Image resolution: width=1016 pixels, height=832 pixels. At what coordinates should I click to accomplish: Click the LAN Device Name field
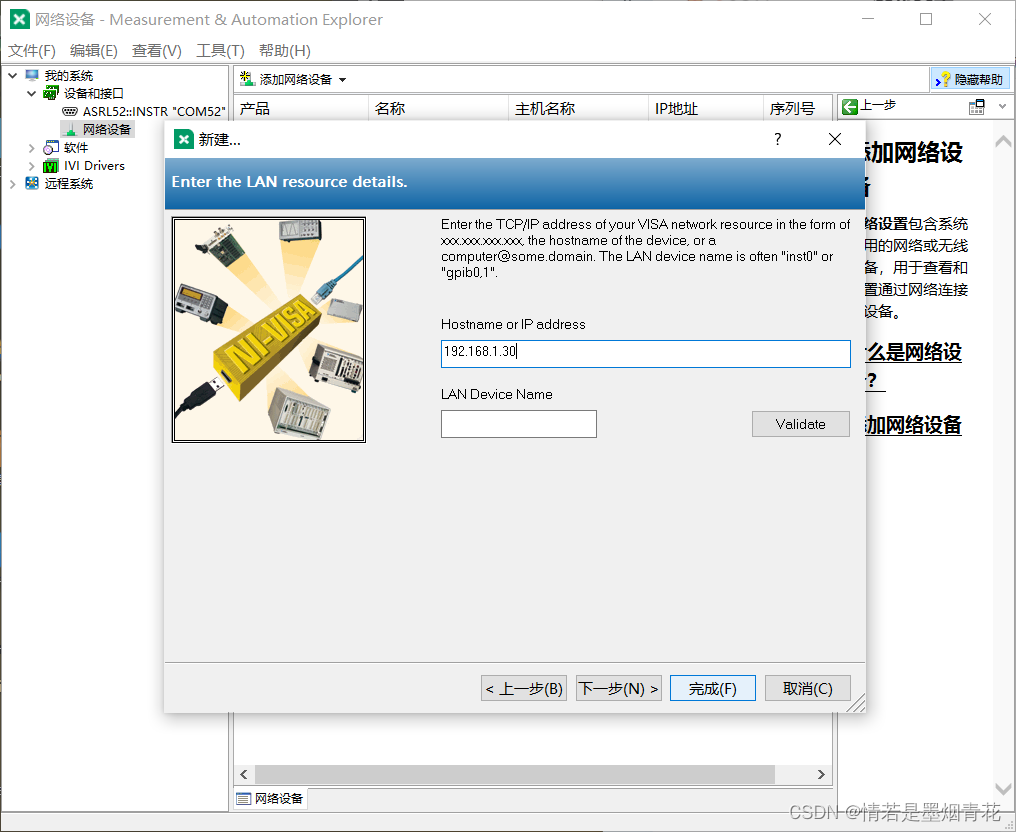click(518, 424)
